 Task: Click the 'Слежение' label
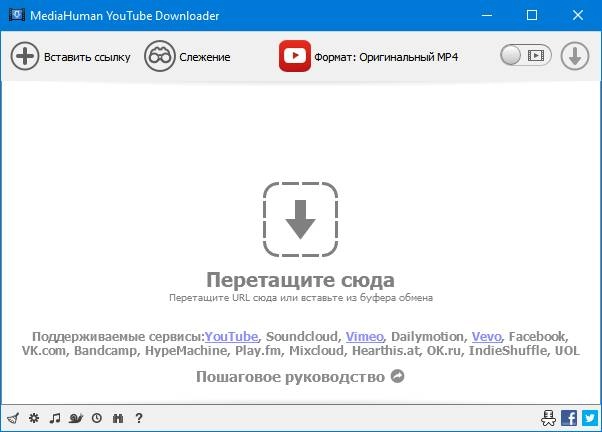click(205, 57)
